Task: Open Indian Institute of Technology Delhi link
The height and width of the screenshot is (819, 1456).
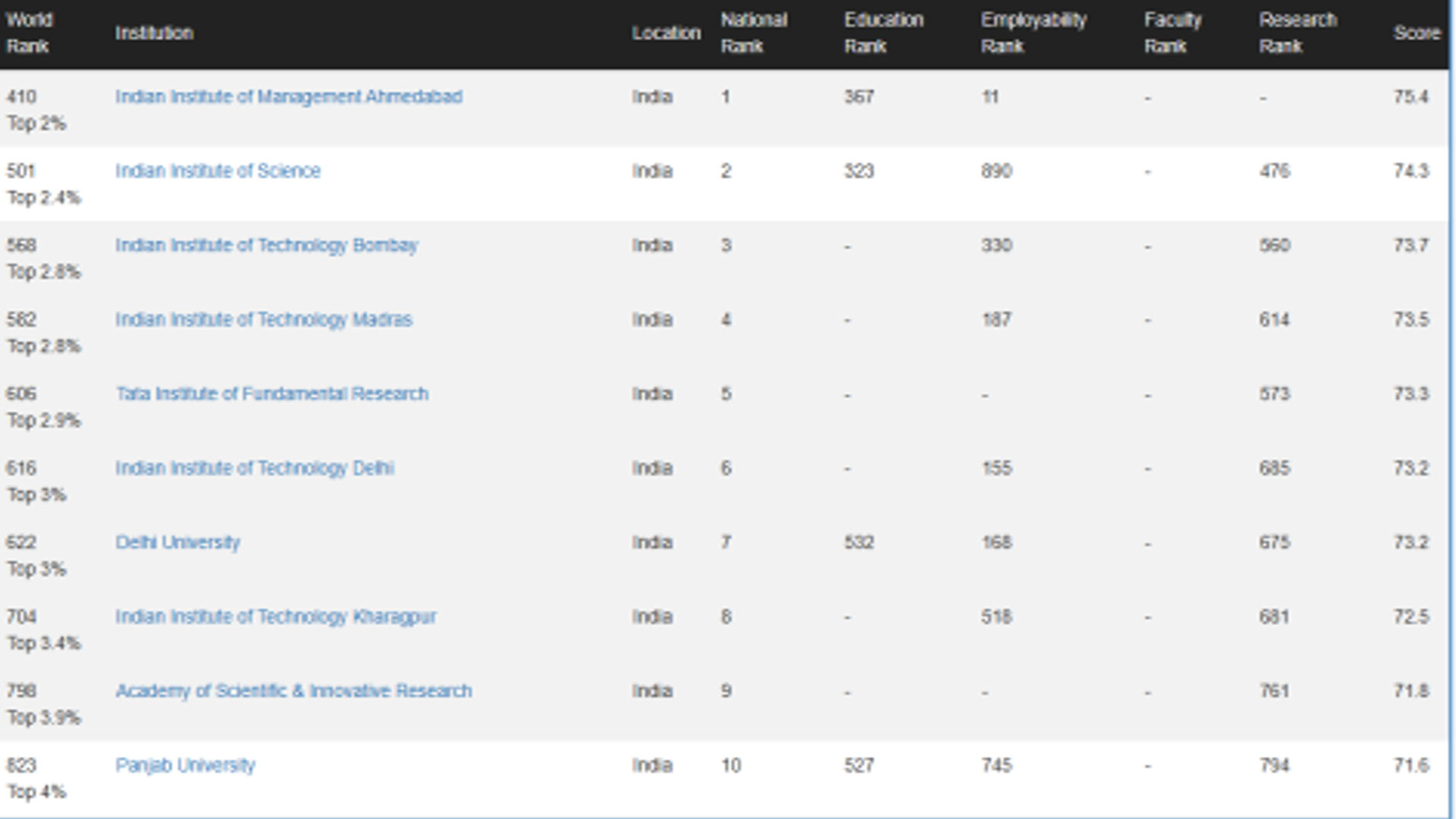Action: pyautogui.click(x=255, y=469)
